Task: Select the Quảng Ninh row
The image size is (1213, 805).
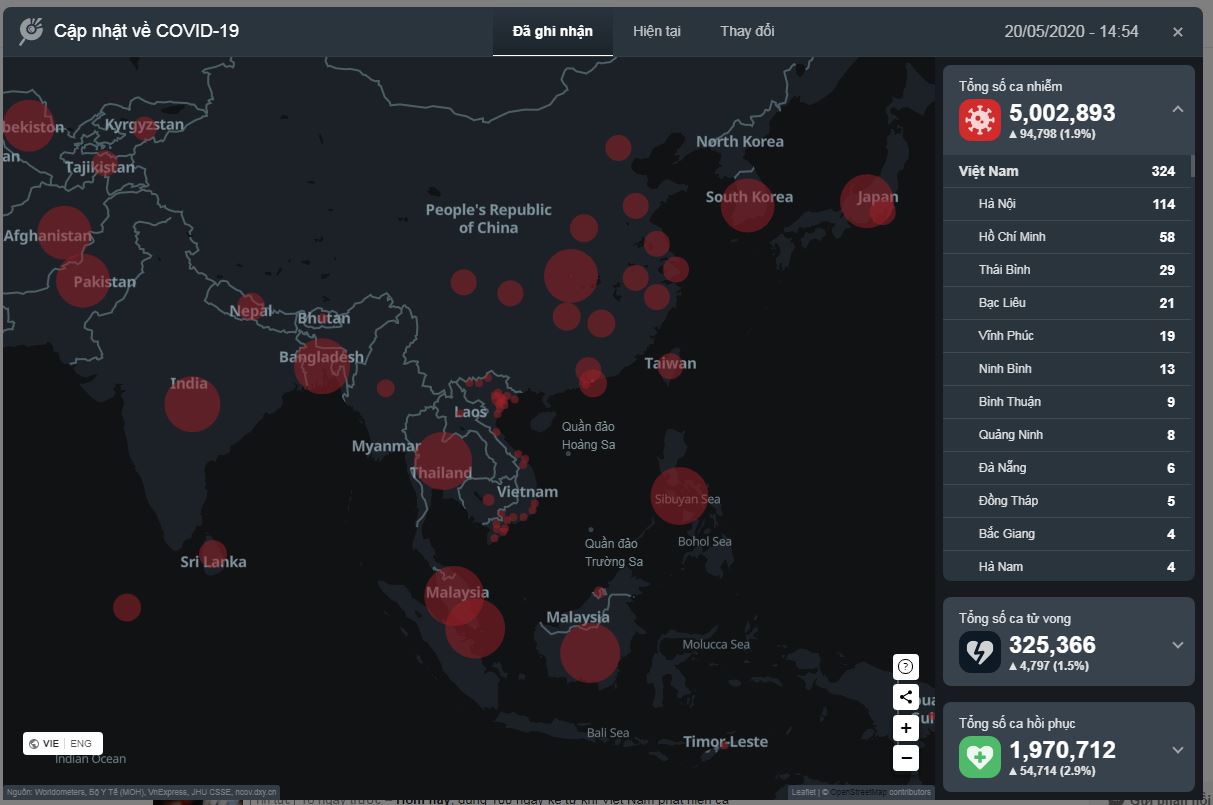Action: coord(1067,435)
